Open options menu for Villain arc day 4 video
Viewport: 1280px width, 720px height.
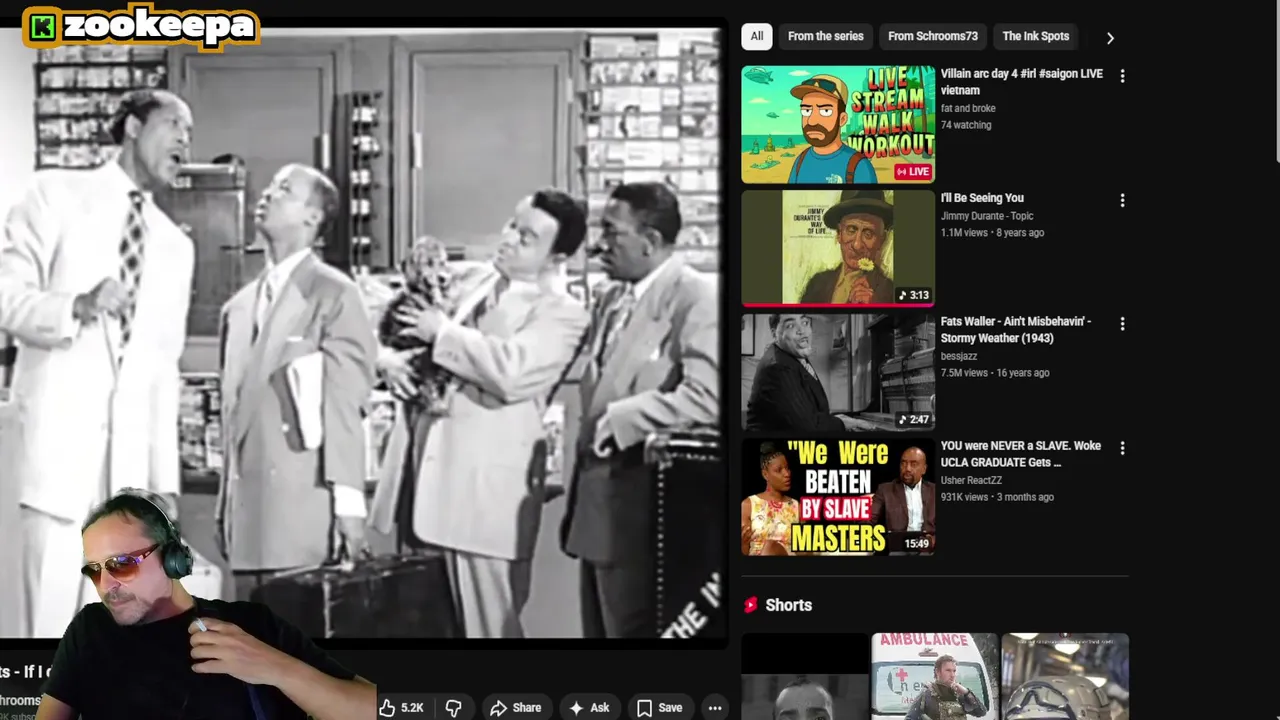1122,76
